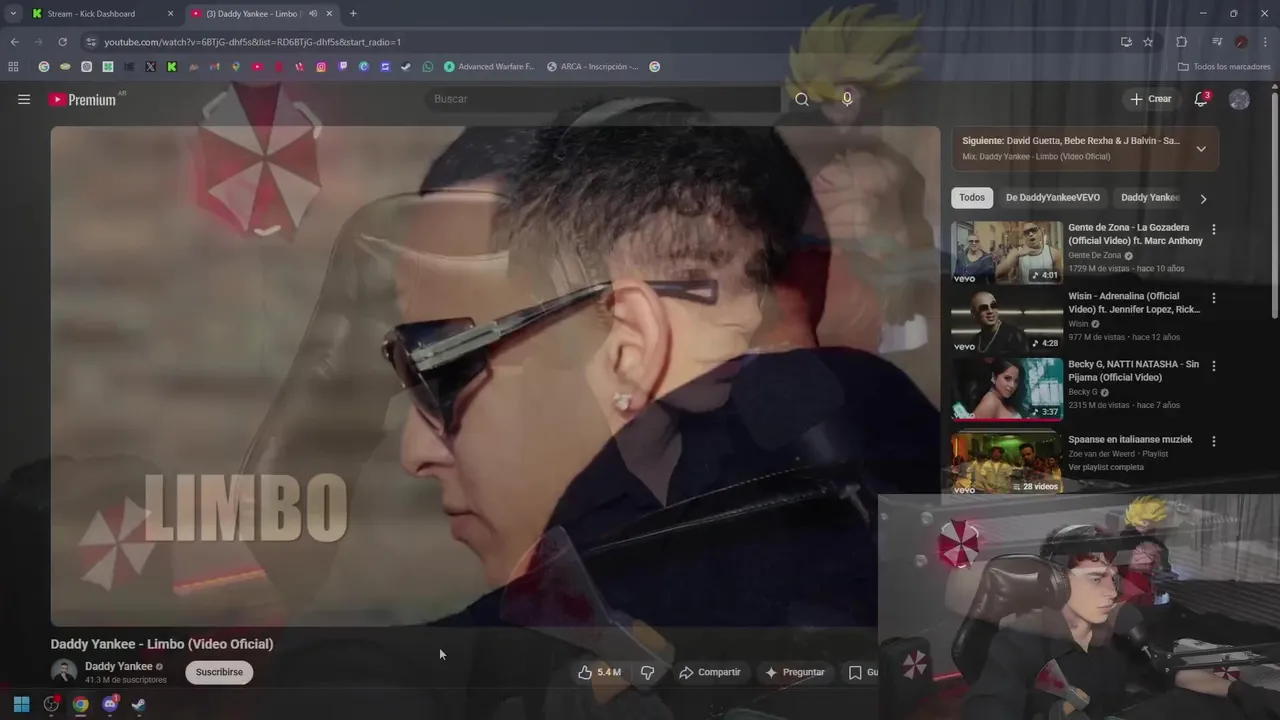
Task: Open La Gozadera video thumbnail
Action: [1006, 253]
